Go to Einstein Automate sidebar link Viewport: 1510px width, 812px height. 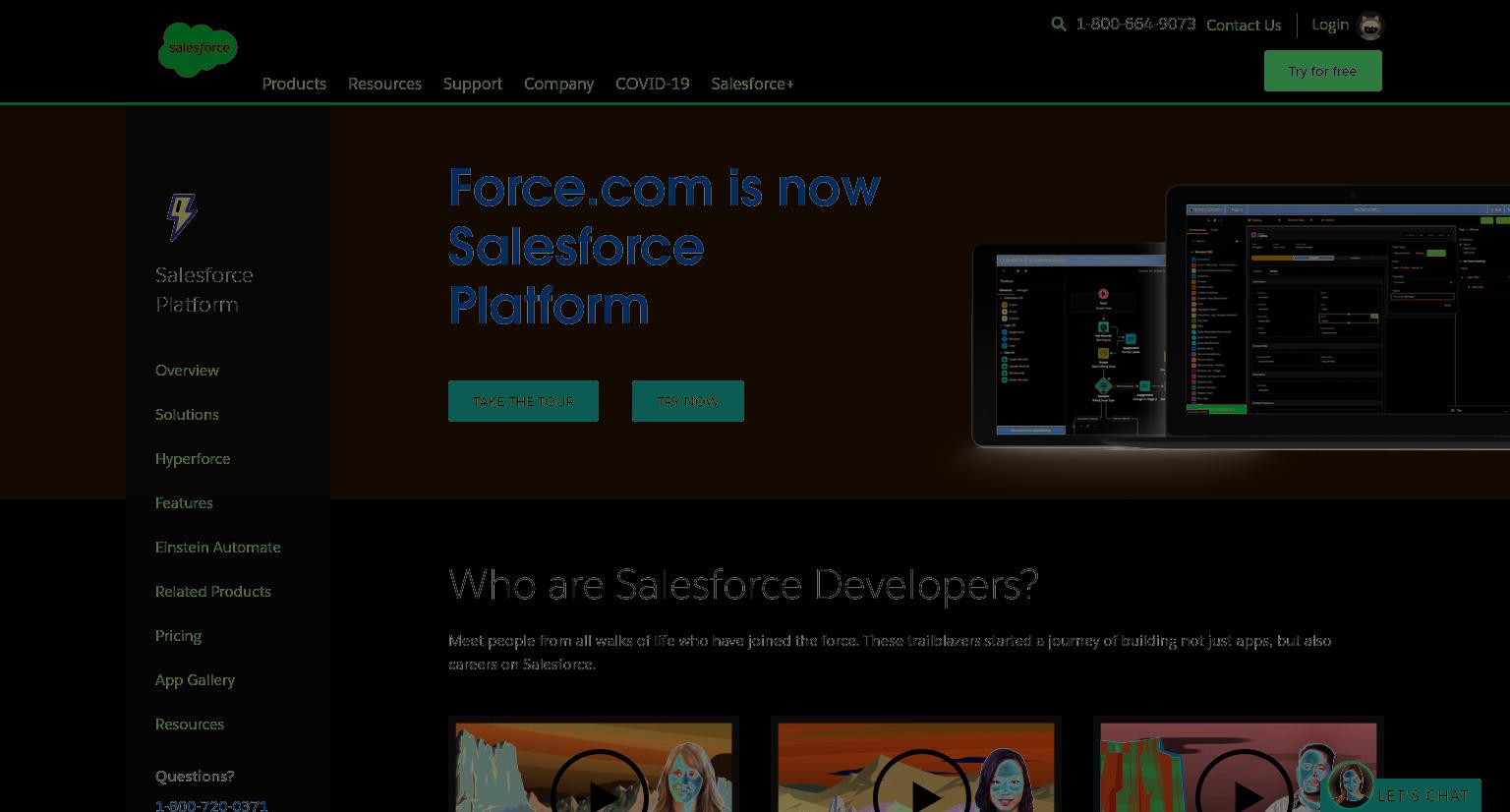[x=218, y=548]
